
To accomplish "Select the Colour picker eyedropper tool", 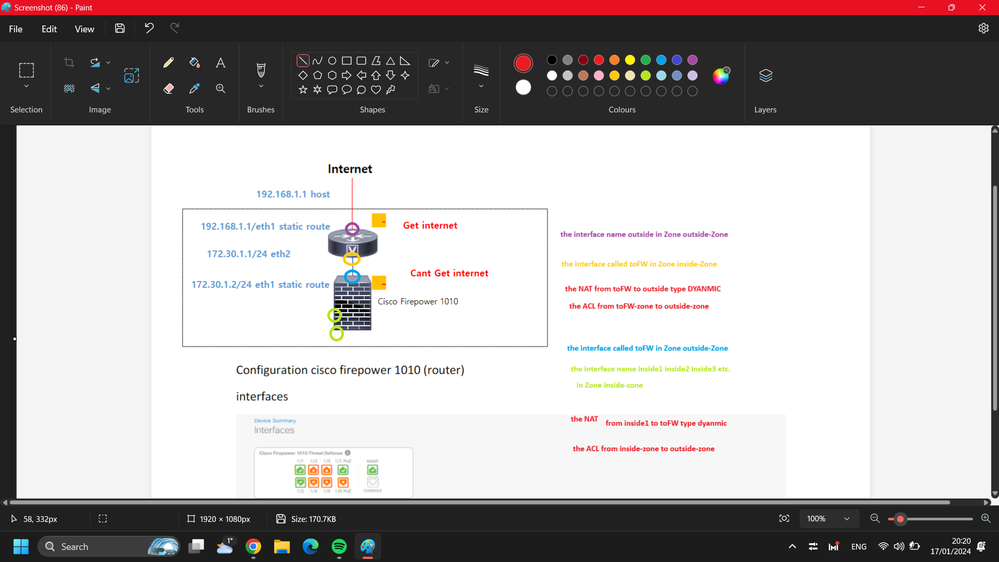I will 194,89.
